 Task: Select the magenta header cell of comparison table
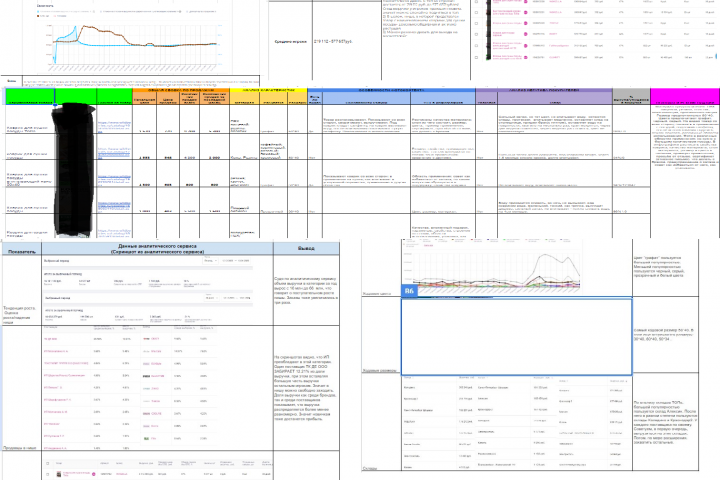tap(685, 96)
